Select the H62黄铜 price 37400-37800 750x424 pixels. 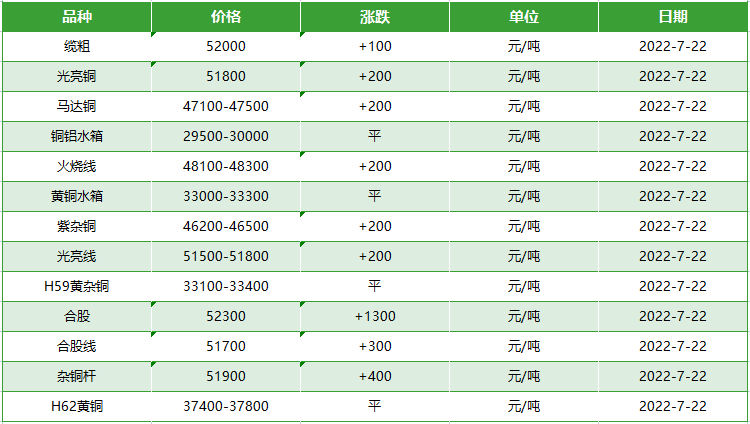(x=226, y=406)
